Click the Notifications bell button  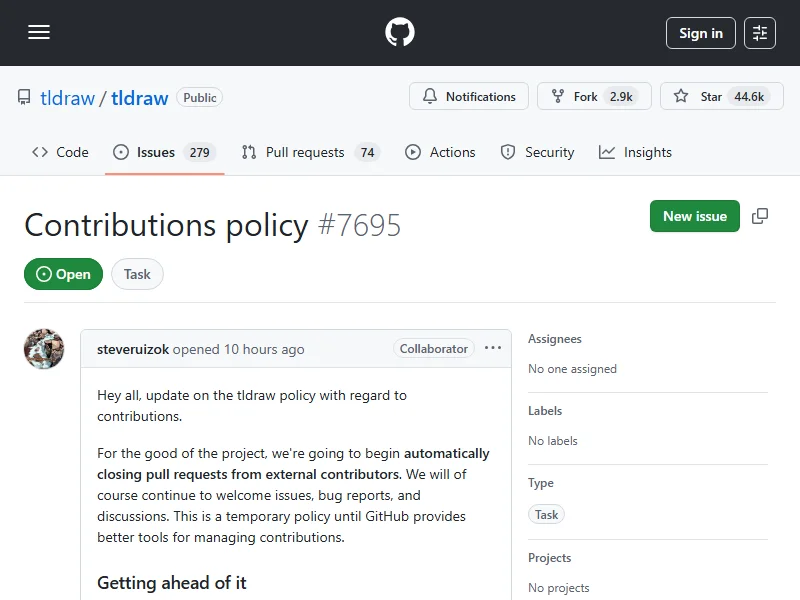(x=469, y=97)
